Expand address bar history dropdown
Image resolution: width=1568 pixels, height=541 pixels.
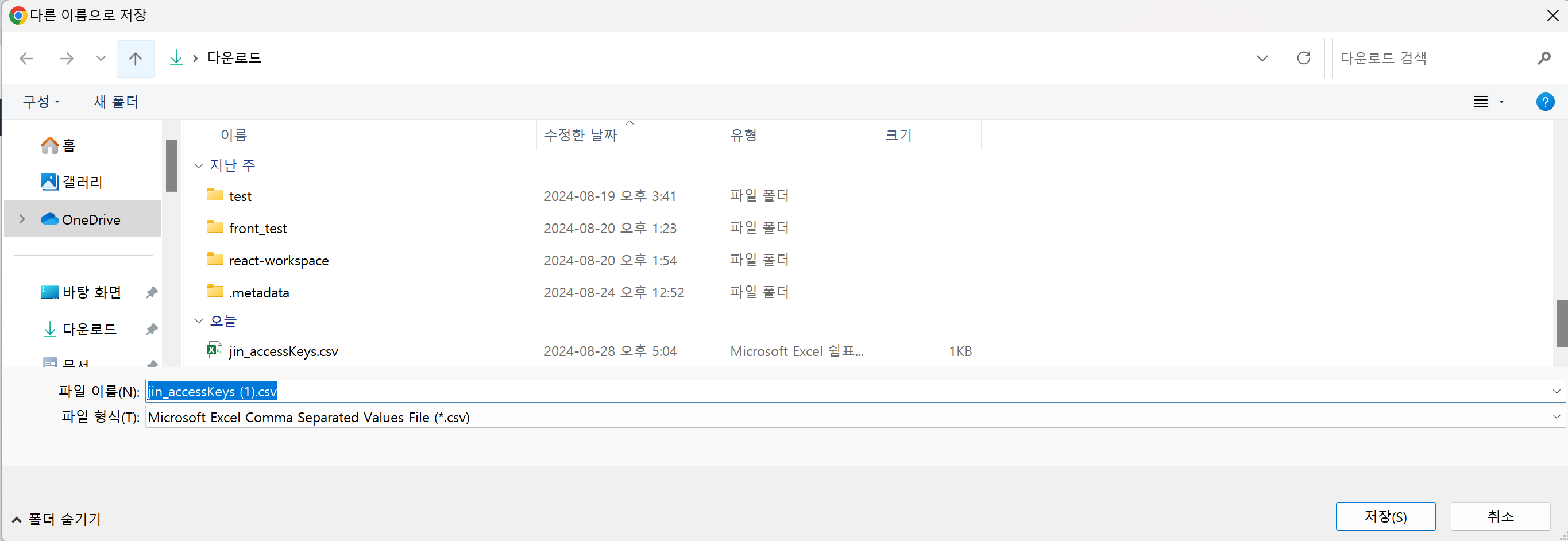pyautogui.click(x=1262, y=59)
